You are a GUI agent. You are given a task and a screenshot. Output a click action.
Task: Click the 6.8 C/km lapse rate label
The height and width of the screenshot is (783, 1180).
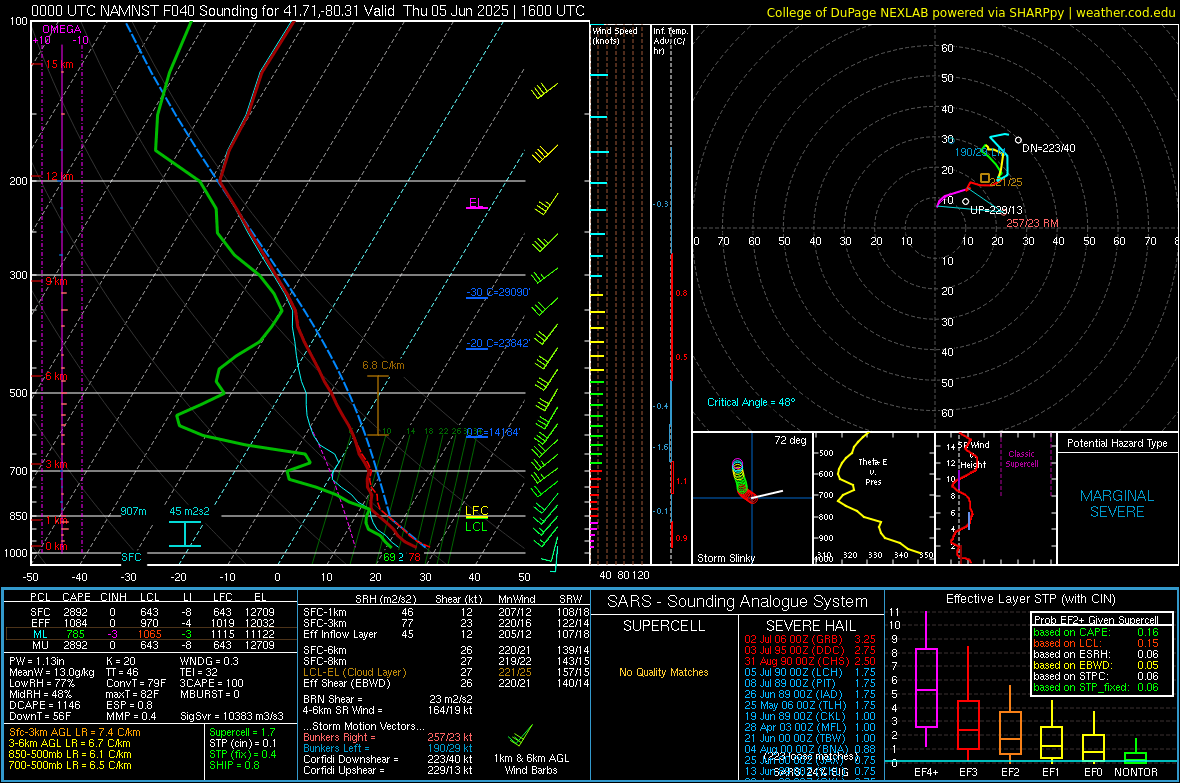[383, 365]
